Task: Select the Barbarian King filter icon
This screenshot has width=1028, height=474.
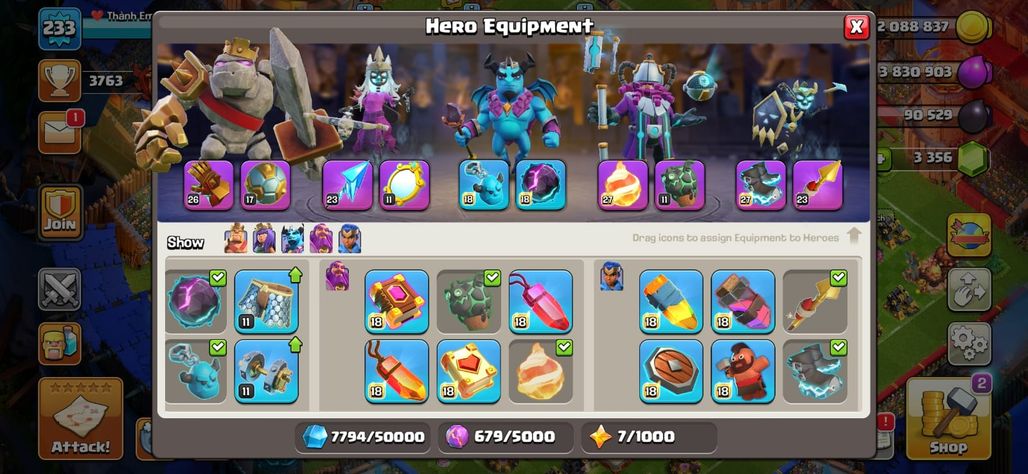Action: 236,239
